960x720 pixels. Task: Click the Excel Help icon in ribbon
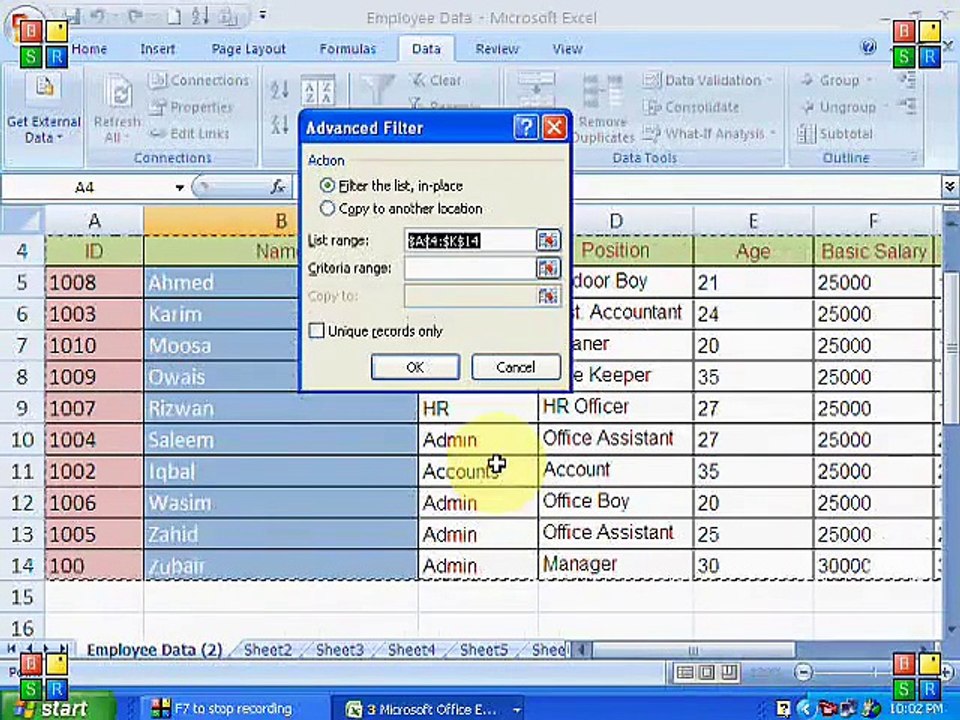[x=868, y=47]
